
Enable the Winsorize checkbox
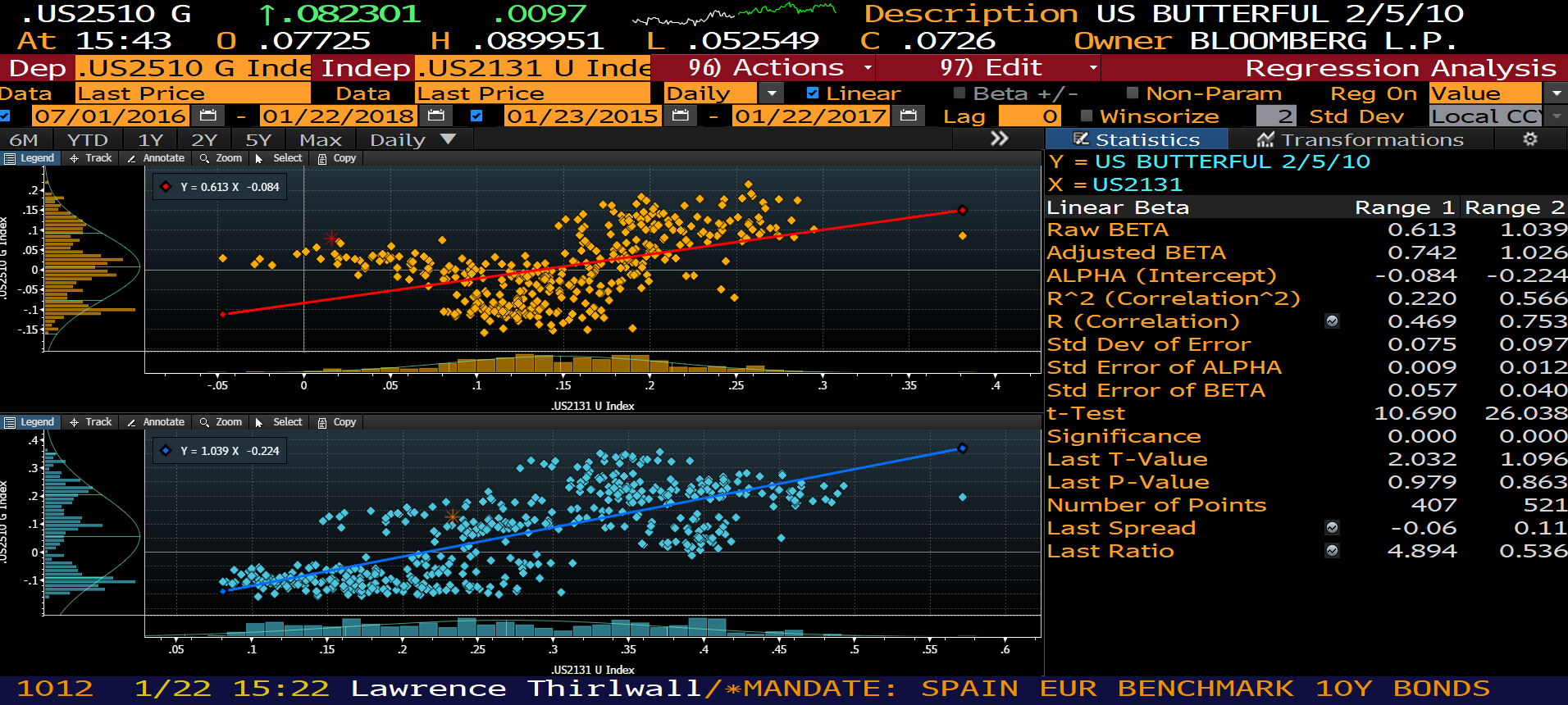(x=1087, y=116)
